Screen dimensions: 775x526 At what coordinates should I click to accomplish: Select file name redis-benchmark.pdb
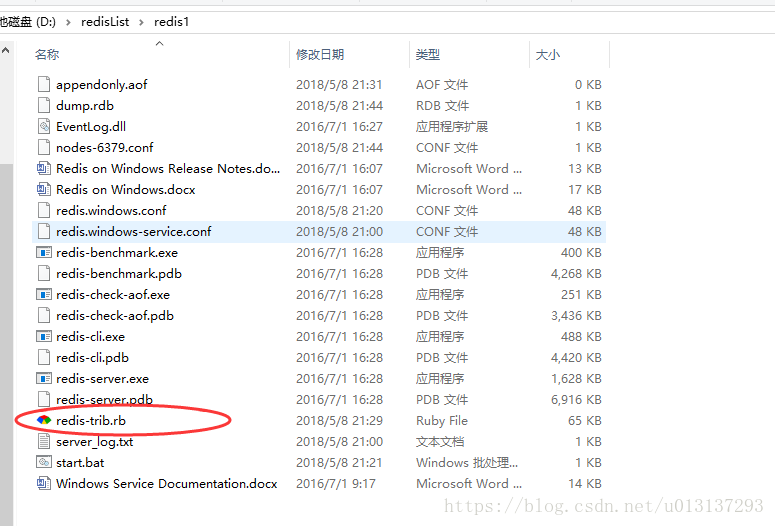tap(119, 273)
